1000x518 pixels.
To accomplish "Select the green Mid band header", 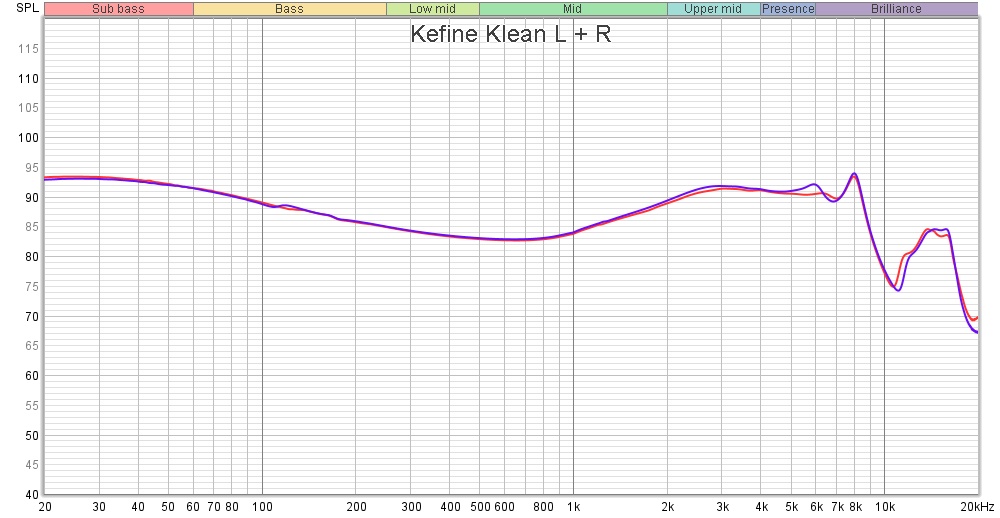I will (x=572, y=9).
